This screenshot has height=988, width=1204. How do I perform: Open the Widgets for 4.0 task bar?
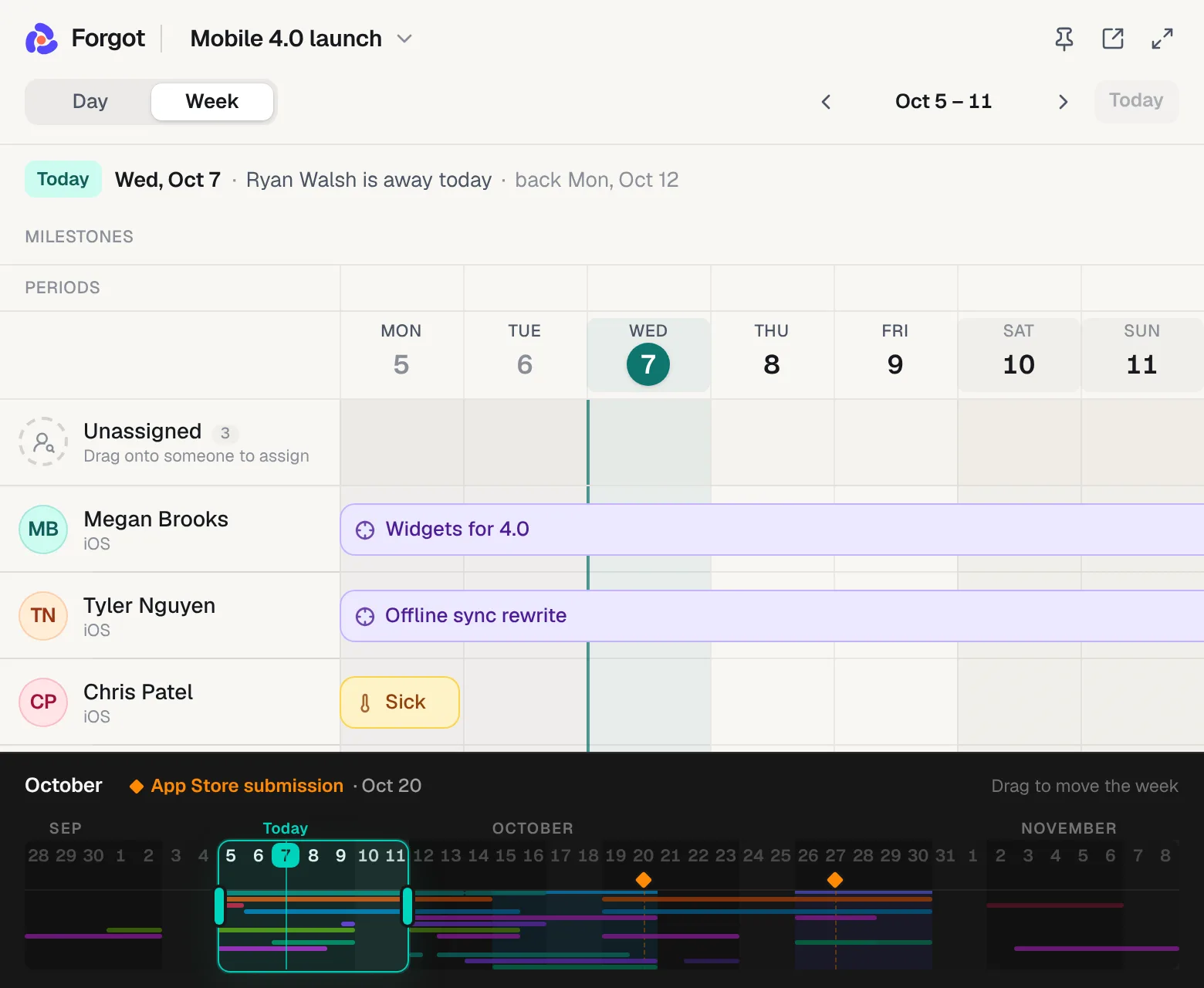click(772, 530)
